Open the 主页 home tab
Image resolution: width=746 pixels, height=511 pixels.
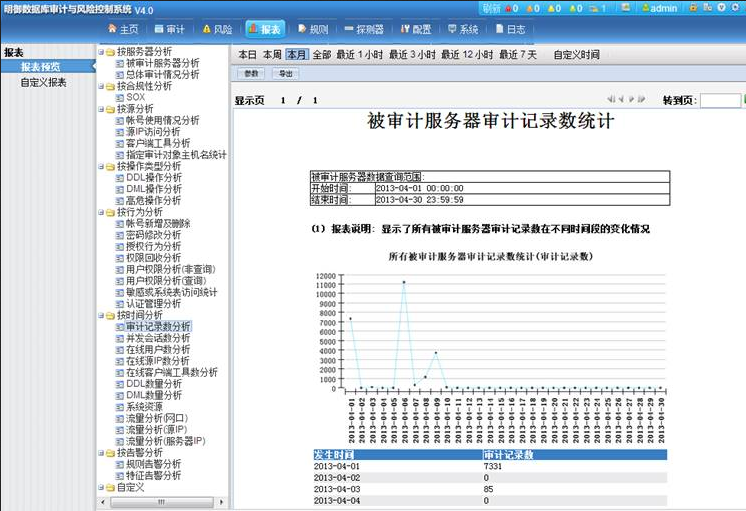coord(123,29)
